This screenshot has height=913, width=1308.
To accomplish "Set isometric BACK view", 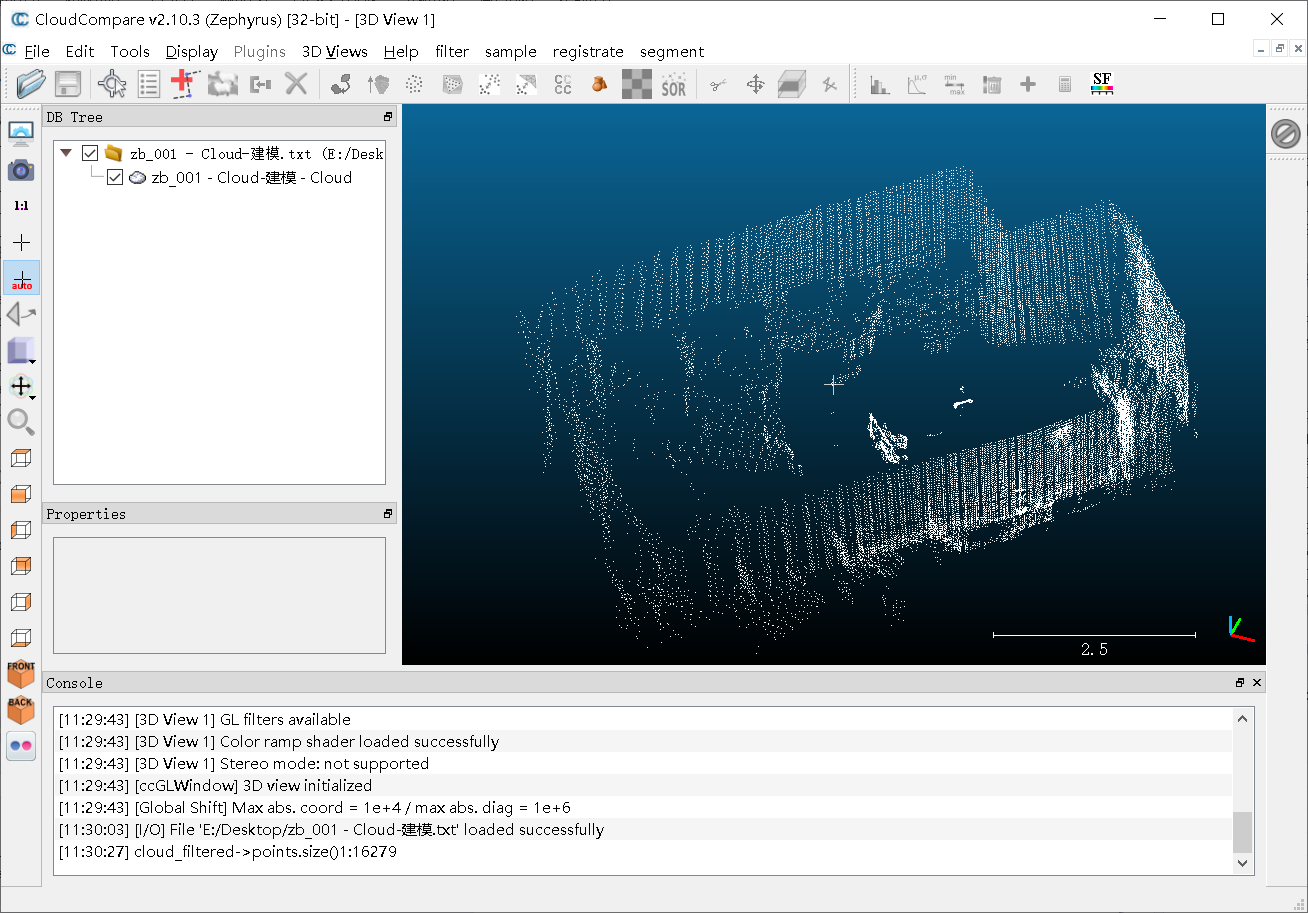I will [21, 710].
